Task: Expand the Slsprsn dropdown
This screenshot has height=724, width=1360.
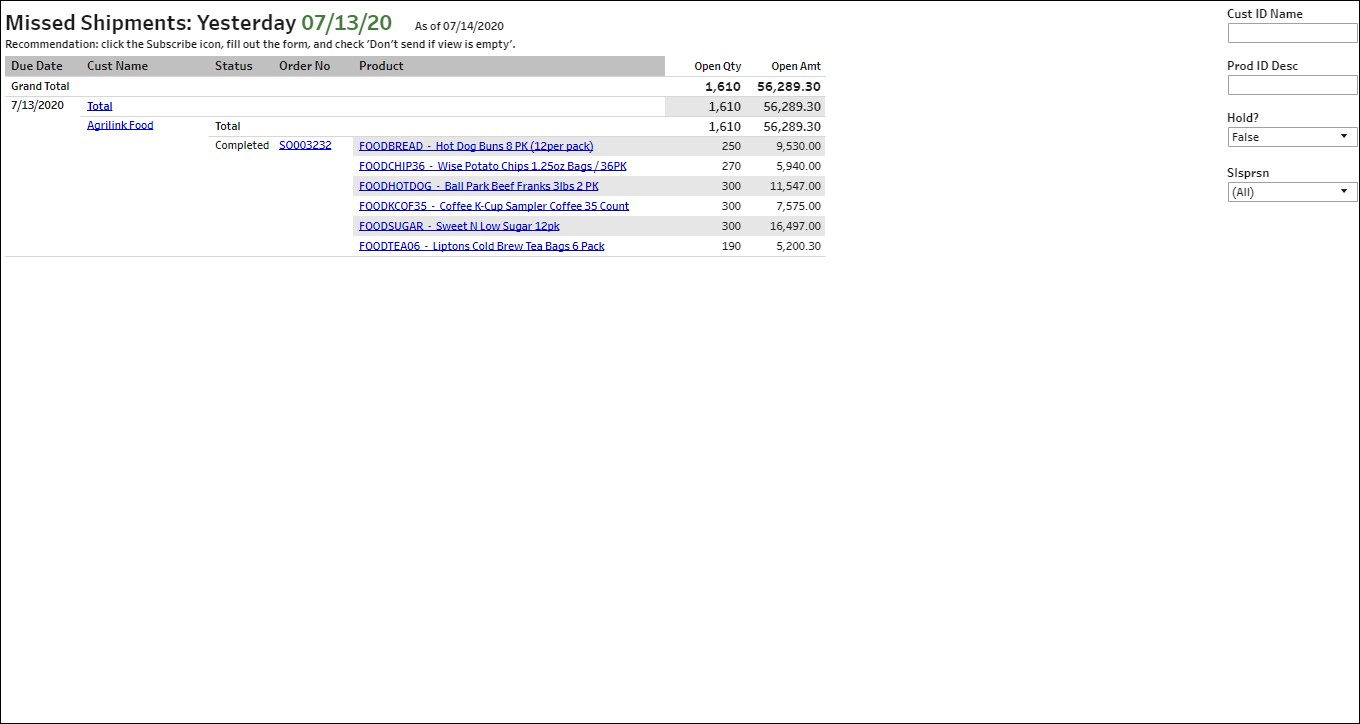Action: click(1291, 192)
